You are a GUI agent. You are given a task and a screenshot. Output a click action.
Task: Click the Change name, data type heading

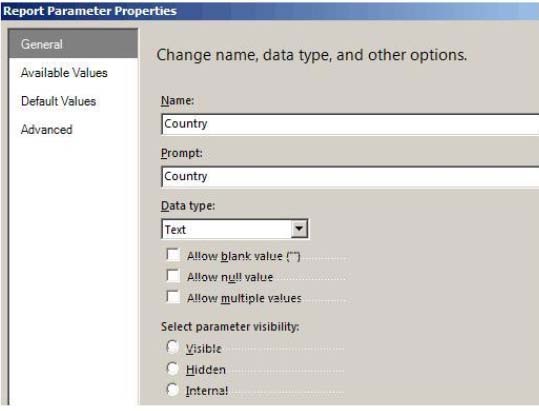click(x=312, y=55)
